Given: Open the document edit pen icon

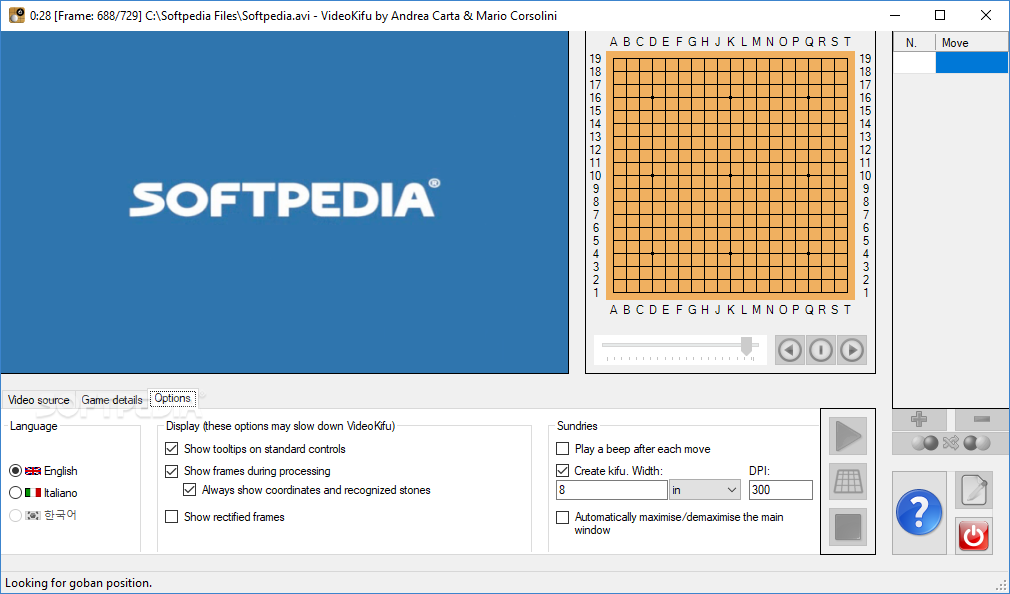Looking at the screenshot, I should (973, 490).
